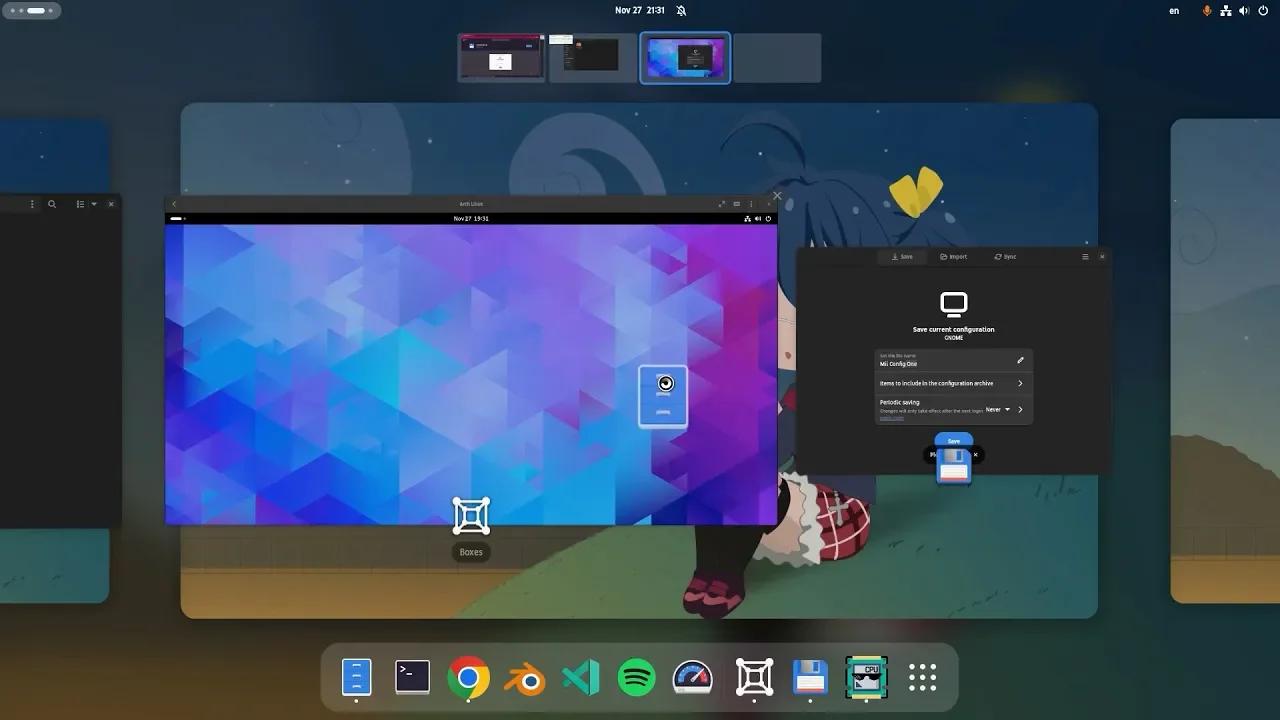Switch to the Import tab

coord(953,256)
